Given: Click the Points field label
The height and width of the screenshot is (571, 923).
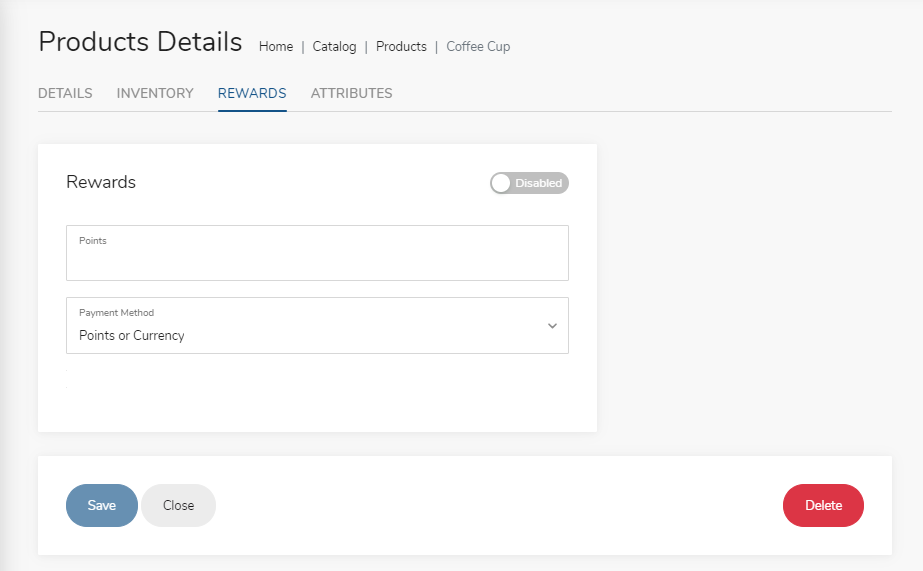Looking at the screenshot, I should tap(93, 241).
